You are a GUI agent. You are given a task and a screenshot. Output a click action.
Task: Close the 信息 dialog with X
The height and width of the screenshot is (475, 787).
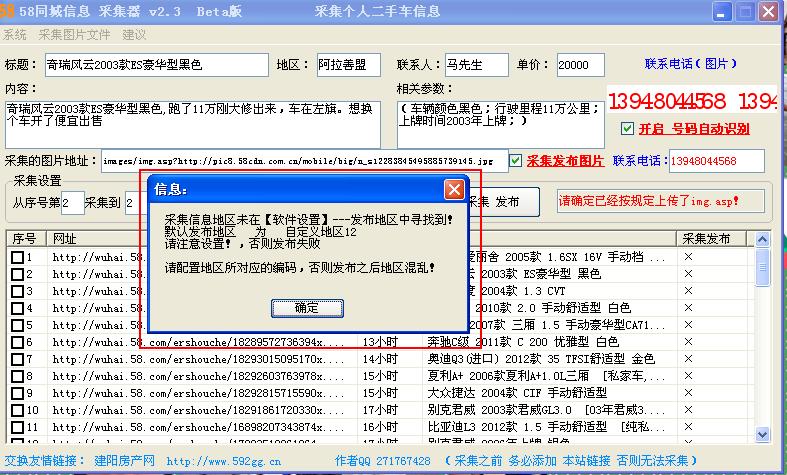point(454,188)
